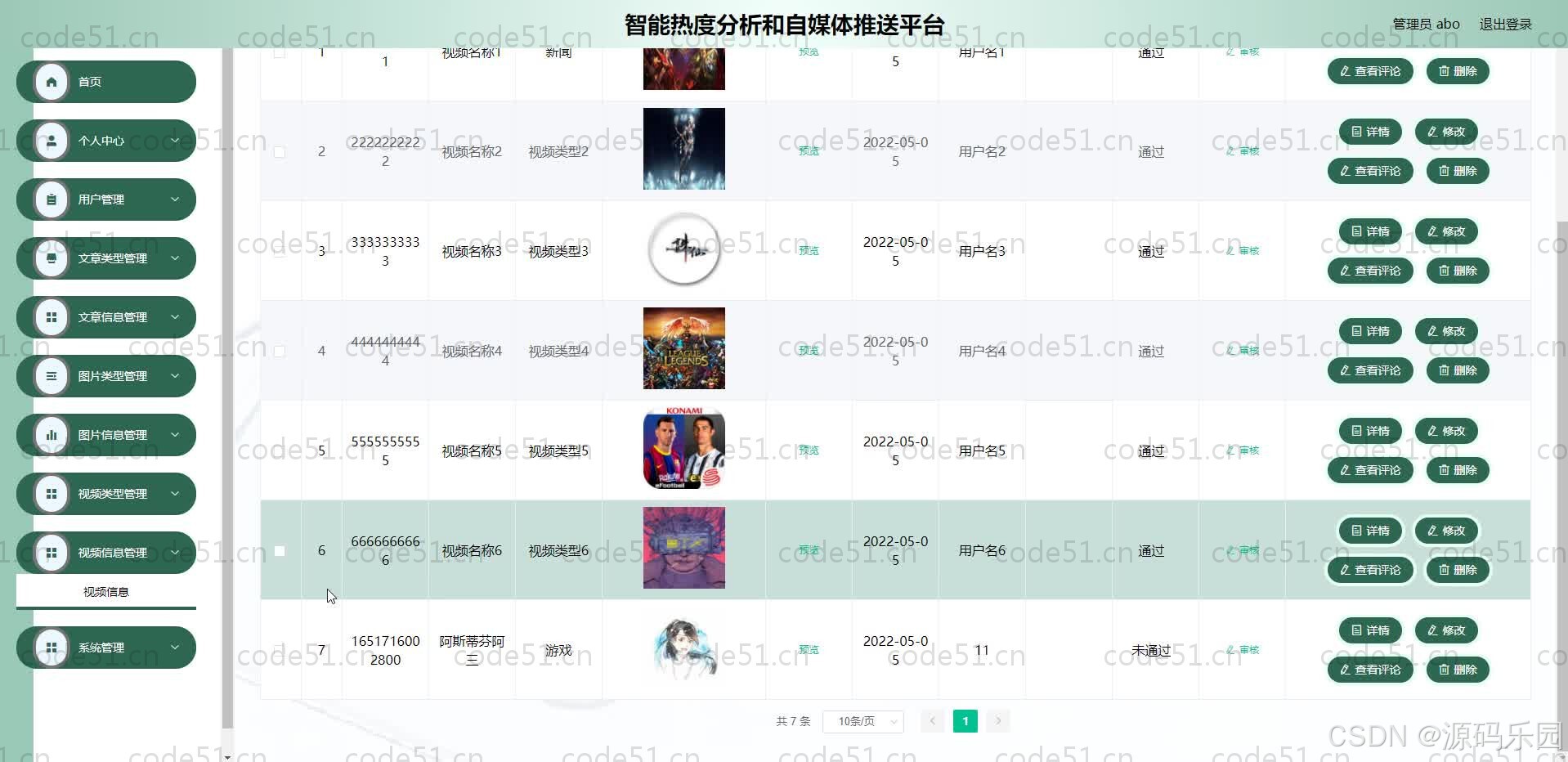
Task: Check the checkbox for 视频名称6
Action: click(280, 550)
